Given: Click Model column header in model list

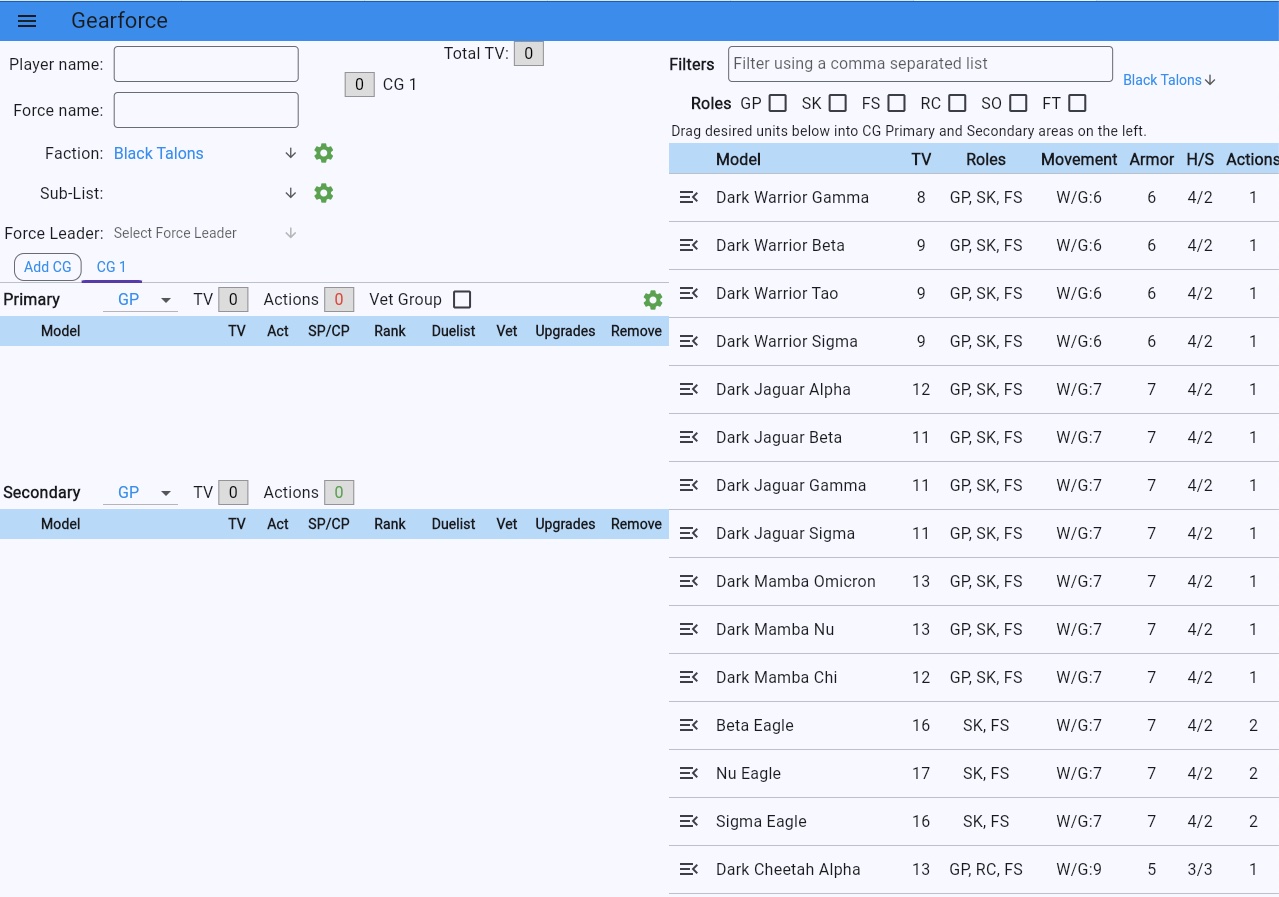Looking at the screenshot, I should pos(738,159).
